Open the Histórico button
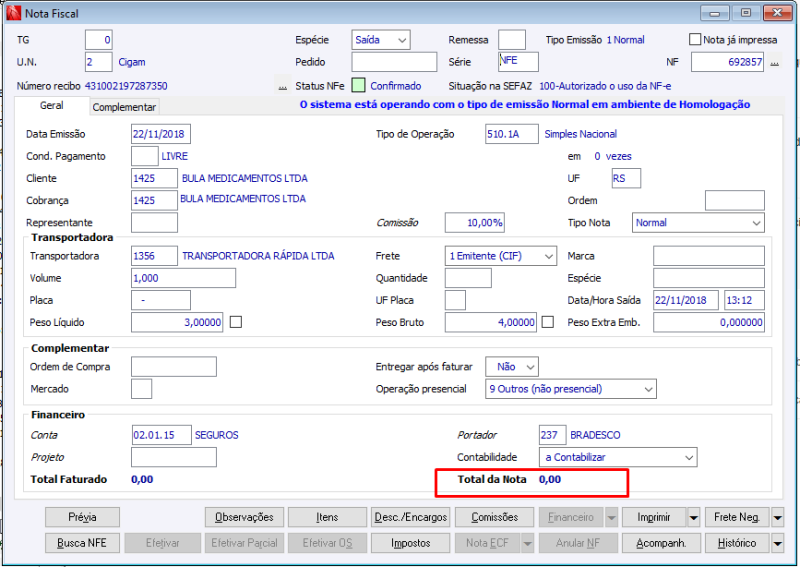Image resolution: width=800 pixels, height=567 pixels. pos(737,544)
